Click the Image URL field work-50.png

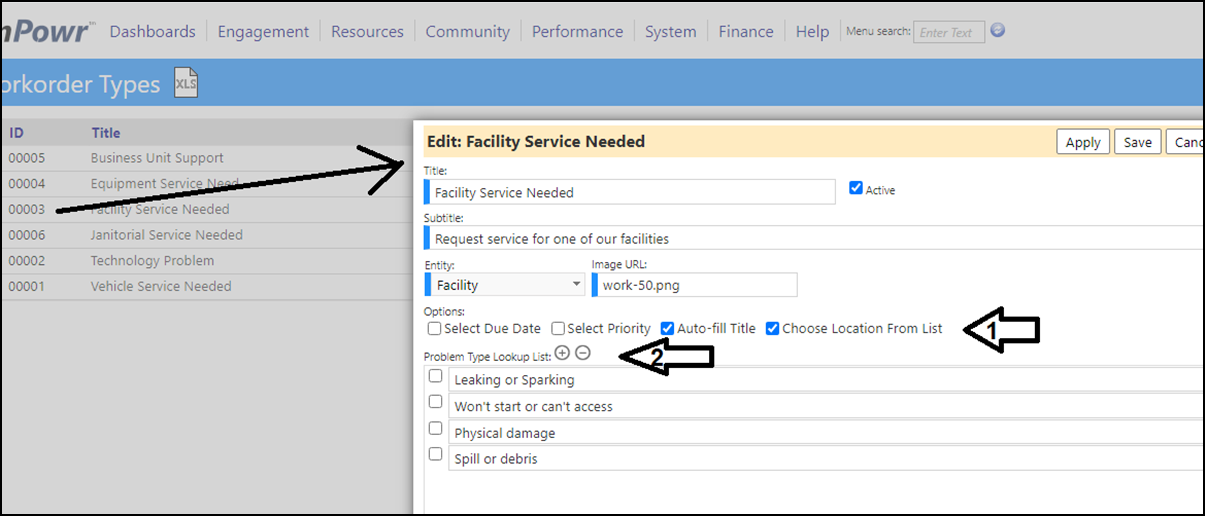click(695, 285)
